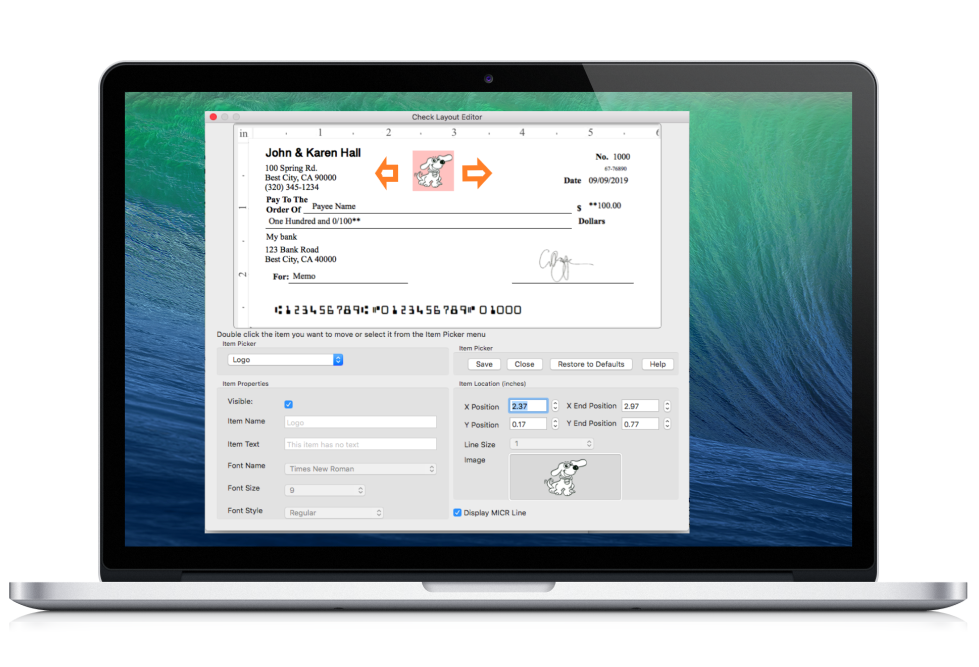Toggle the Visible checkbox

point(289,404)
